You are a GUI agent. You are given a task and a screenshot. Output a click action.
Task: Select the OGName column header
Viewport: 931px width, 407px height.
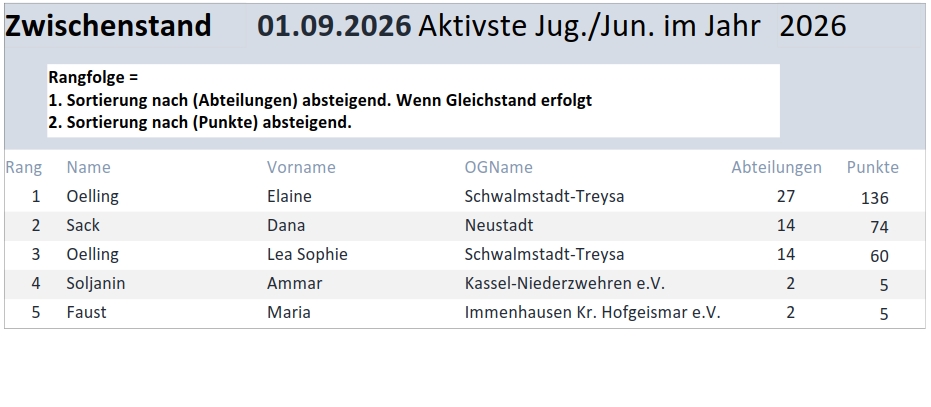[x=498, y=168]
